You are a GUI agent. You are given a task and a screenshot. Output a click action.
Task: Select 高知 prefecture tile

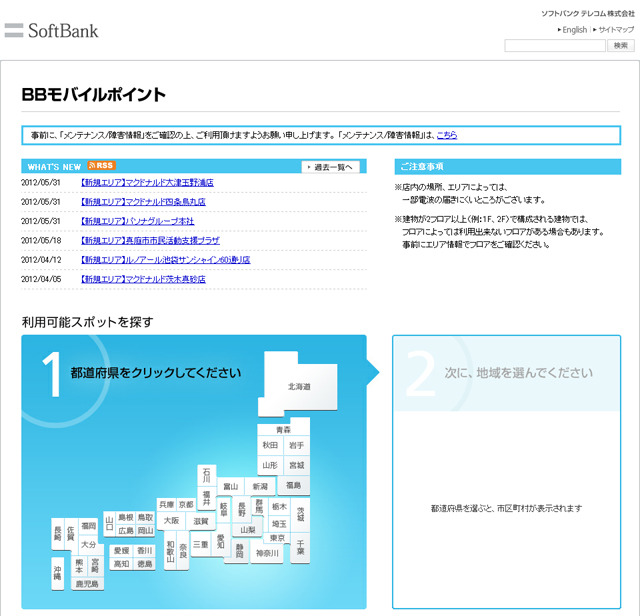click(122, 564)
